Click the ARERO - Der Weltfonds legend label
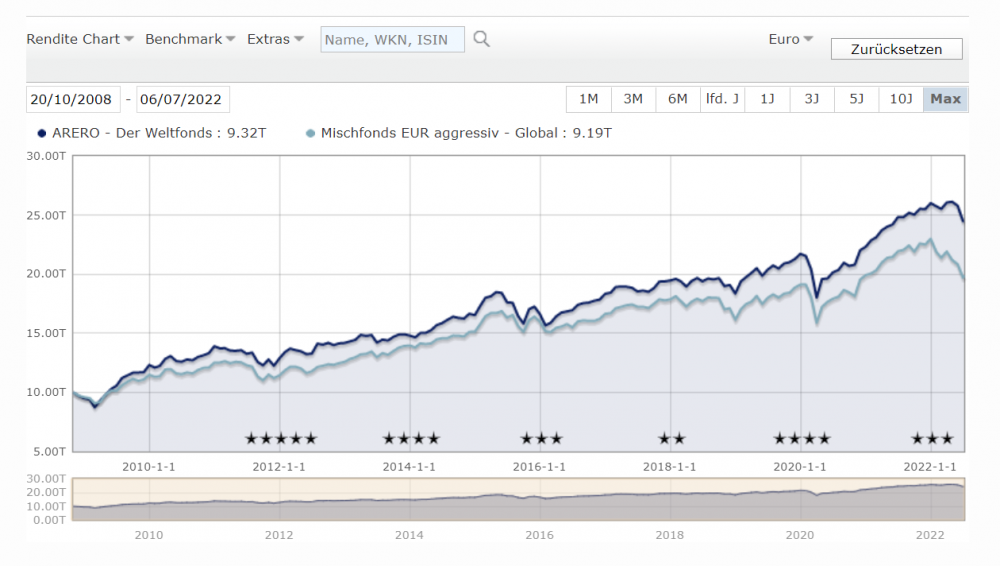Image resolution: width=1000 pixels, height=566 pixels. (x=159, y=133)
